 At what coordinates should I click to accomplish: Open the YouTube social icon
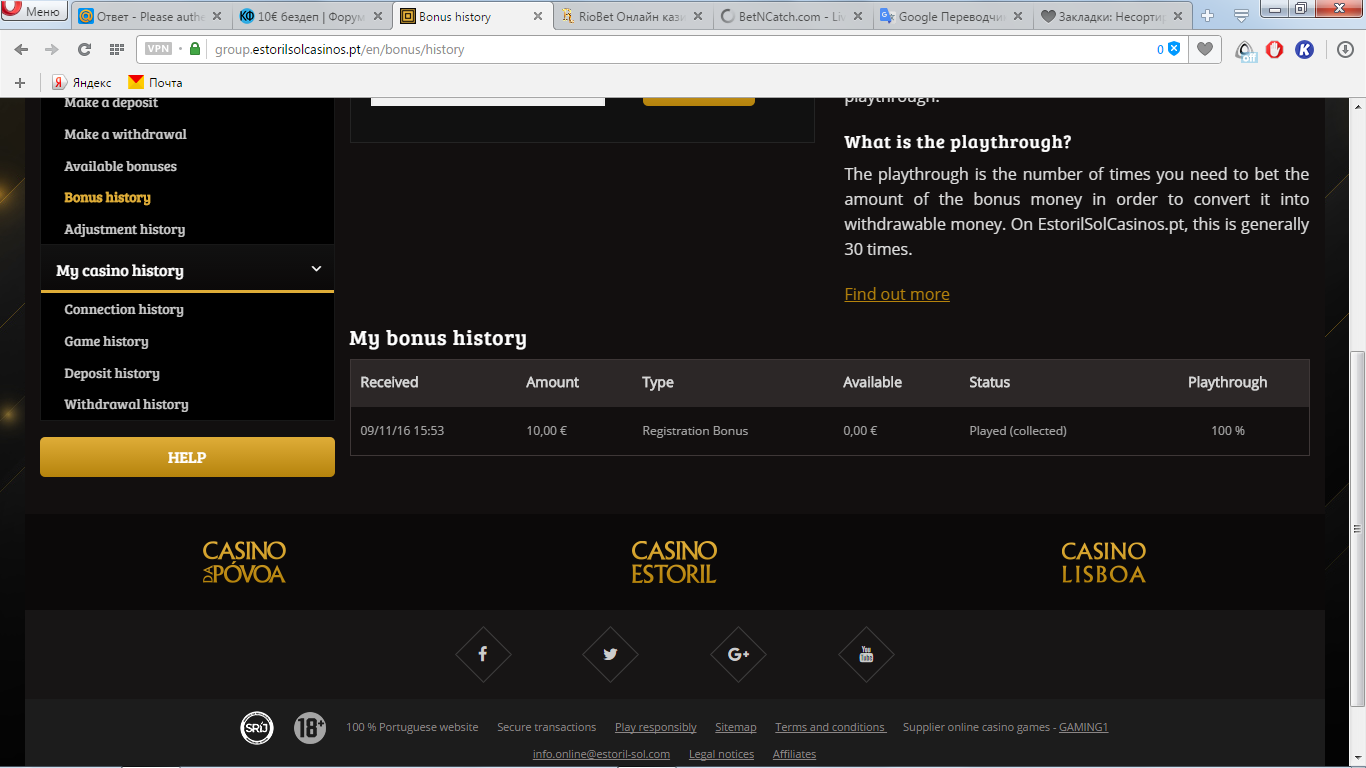pos(866,654)
